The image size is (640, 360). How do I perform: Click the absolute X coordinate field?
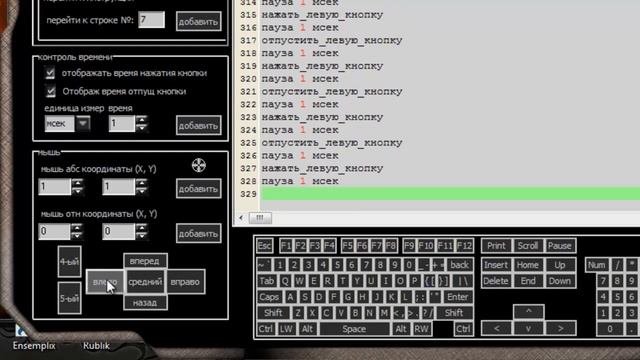[x=55, y=187]
